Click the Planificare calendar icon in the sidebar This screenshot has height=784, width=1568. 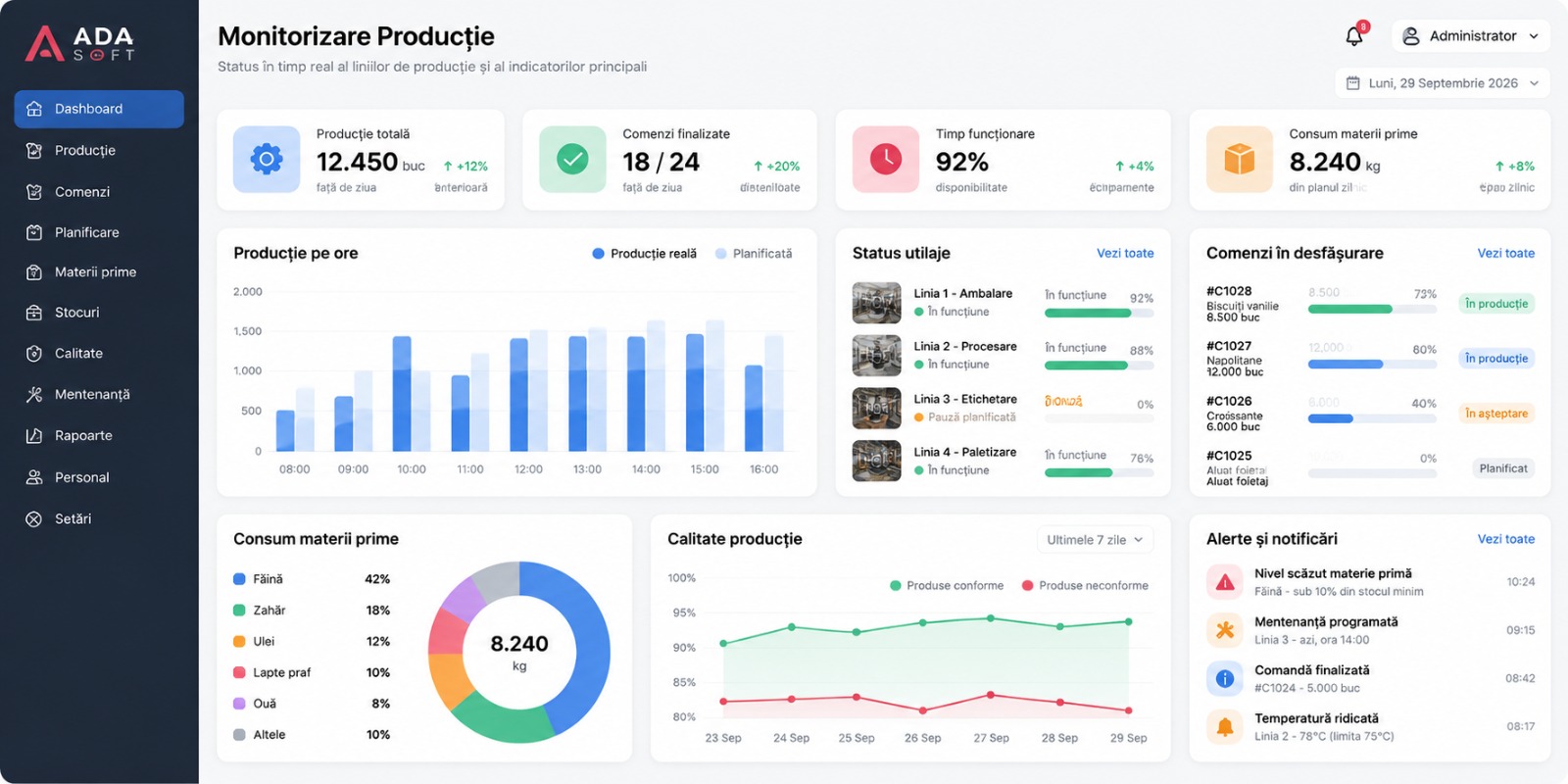click(x=34, y=232)
